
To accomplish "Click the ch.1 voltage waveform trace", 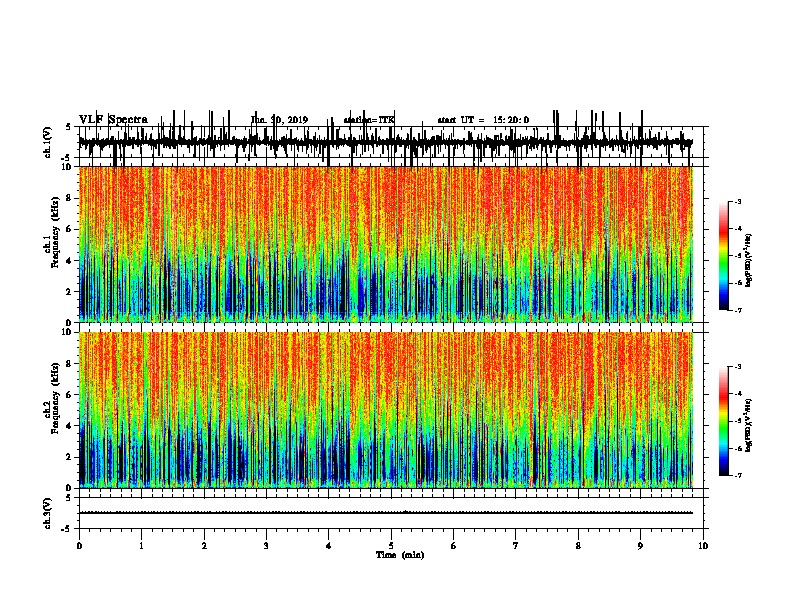I will point(385,142).
